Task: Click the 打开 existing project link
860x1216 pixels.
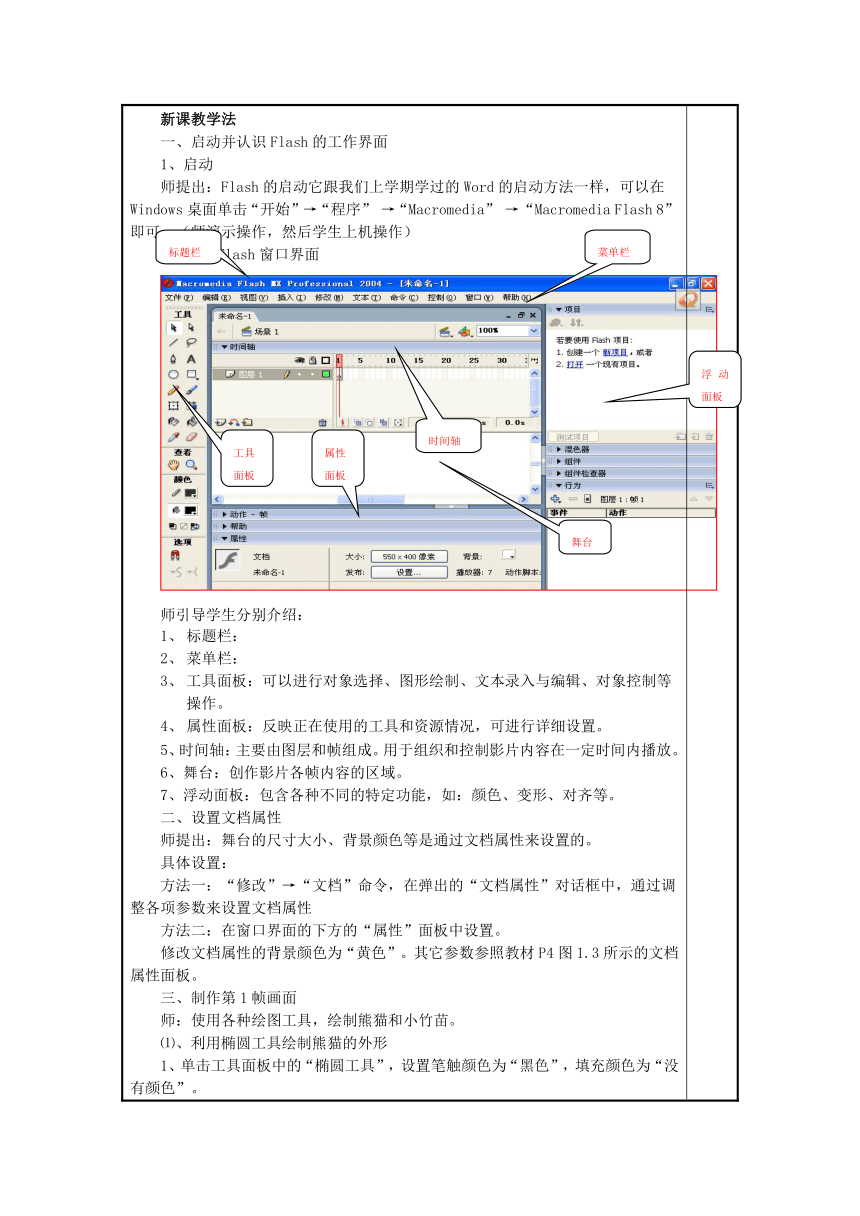Action: [x=575, y=364]
